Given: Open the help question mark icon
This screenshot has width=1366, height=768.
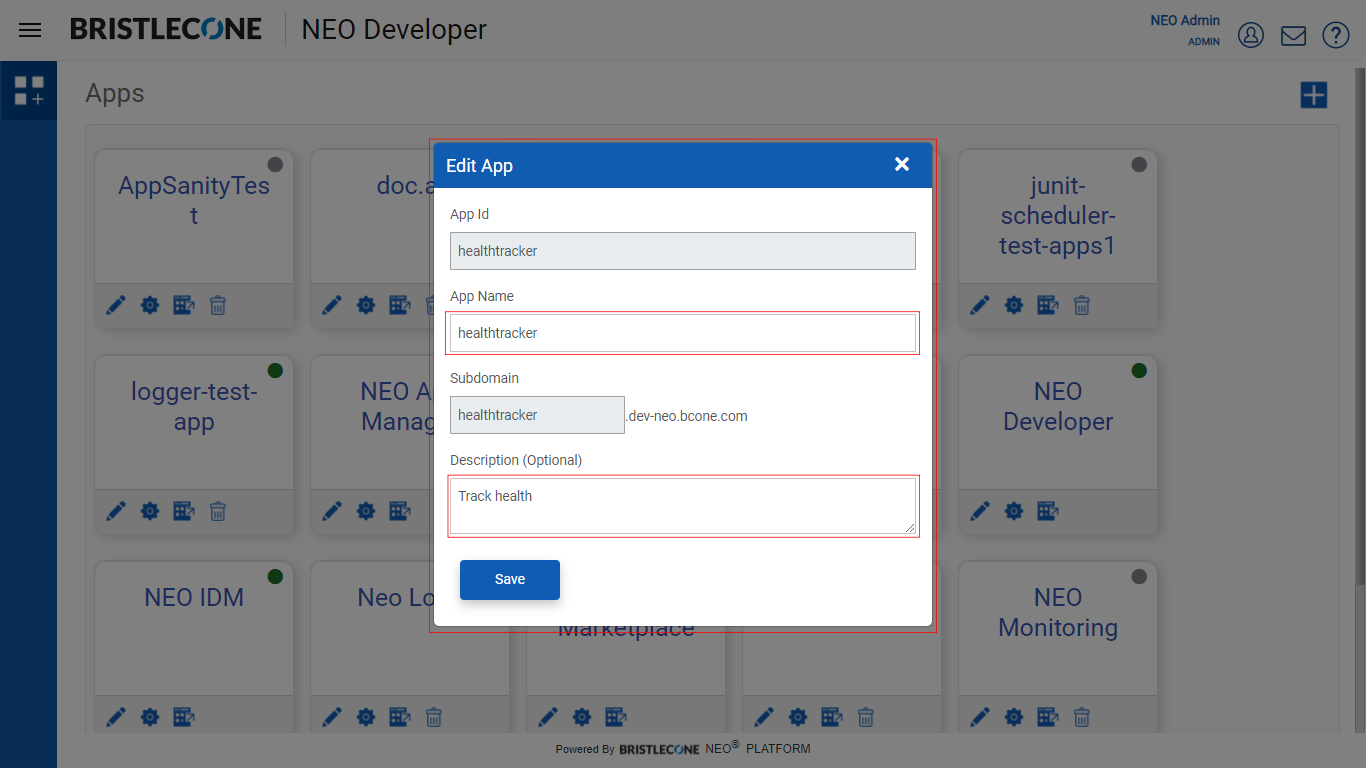Looking at the screenshot, I should pyautogui.click(x=1336, y=35).
